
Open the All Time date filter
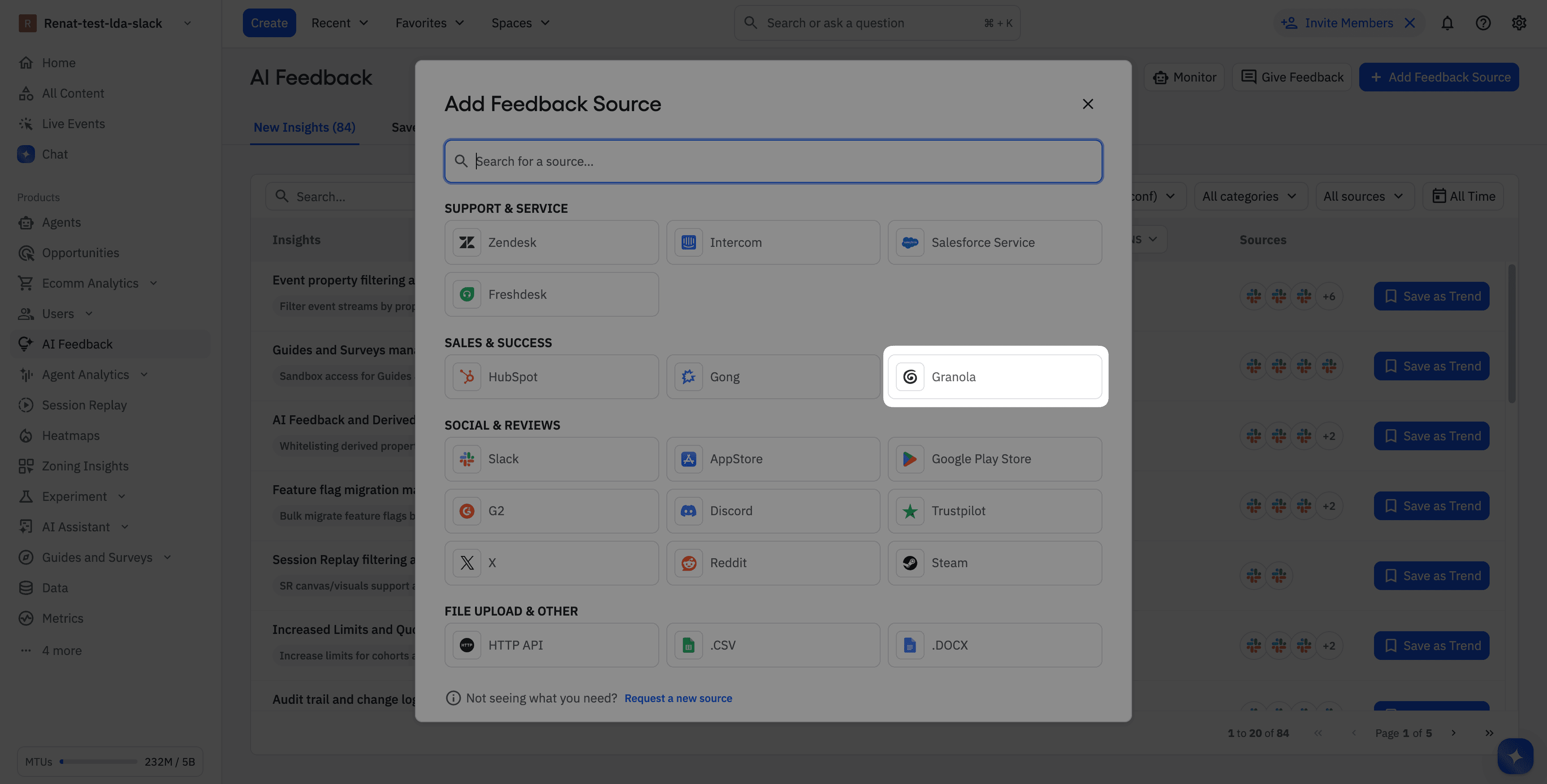pos(1463,197)
